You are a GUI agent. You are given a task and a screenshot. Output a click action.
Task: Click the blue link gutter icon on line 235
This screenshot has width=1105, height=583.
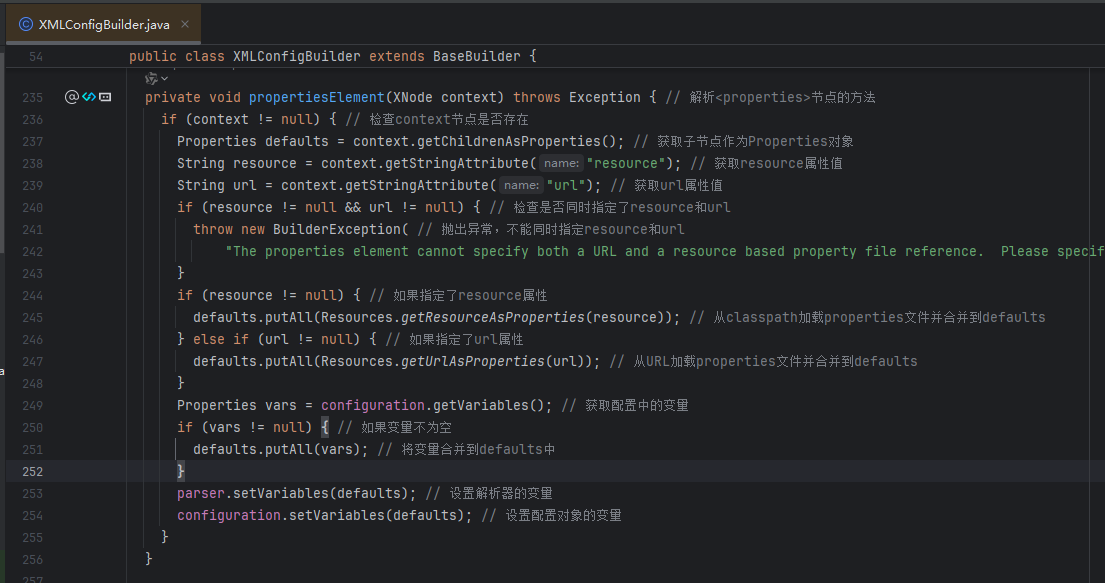88,97
